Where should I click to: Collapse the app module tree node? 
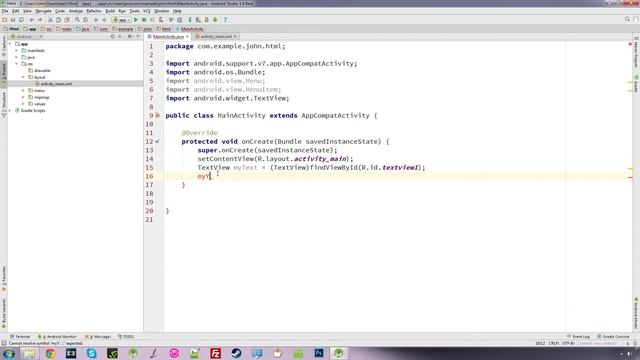(11, 44)
